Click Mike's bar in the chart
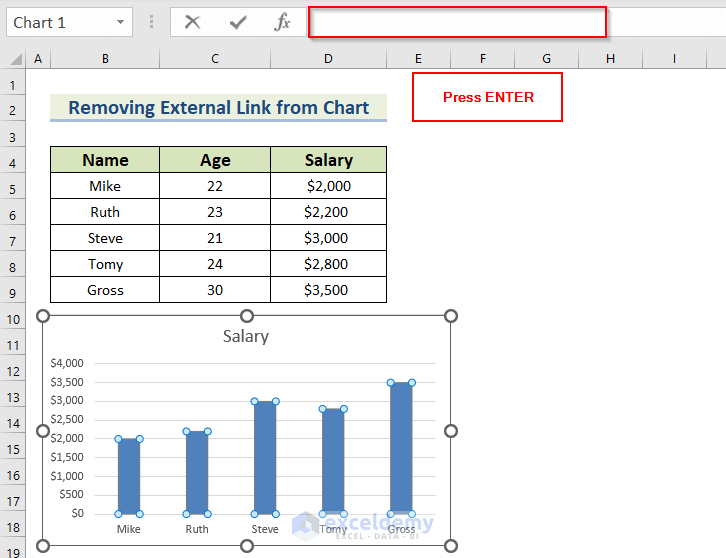The height and width of the screenshot is (558, 726). pos(129,476)
